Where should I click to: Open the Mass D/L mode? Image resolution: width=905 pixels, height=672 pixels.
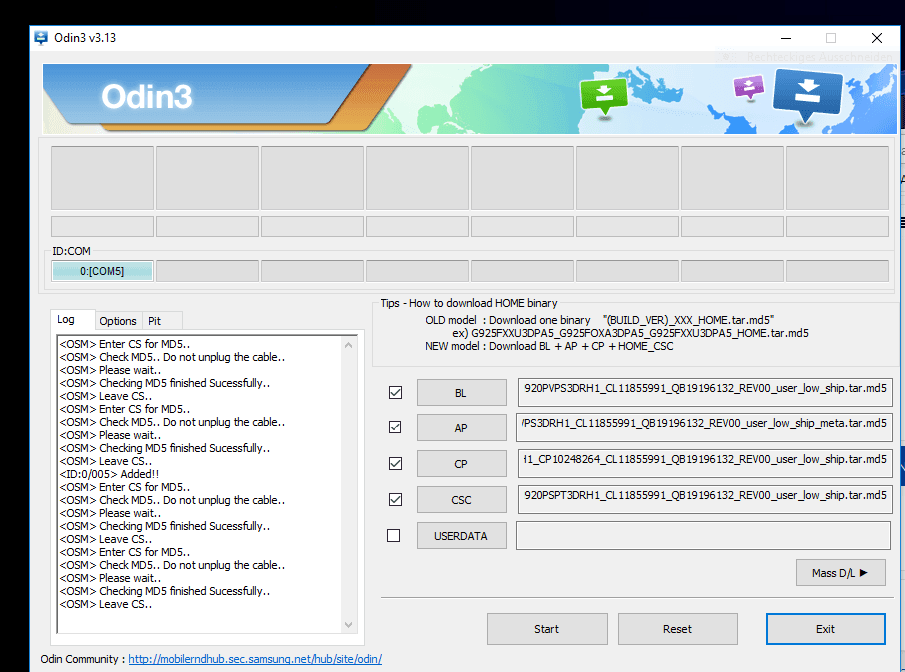coord(840,573)
